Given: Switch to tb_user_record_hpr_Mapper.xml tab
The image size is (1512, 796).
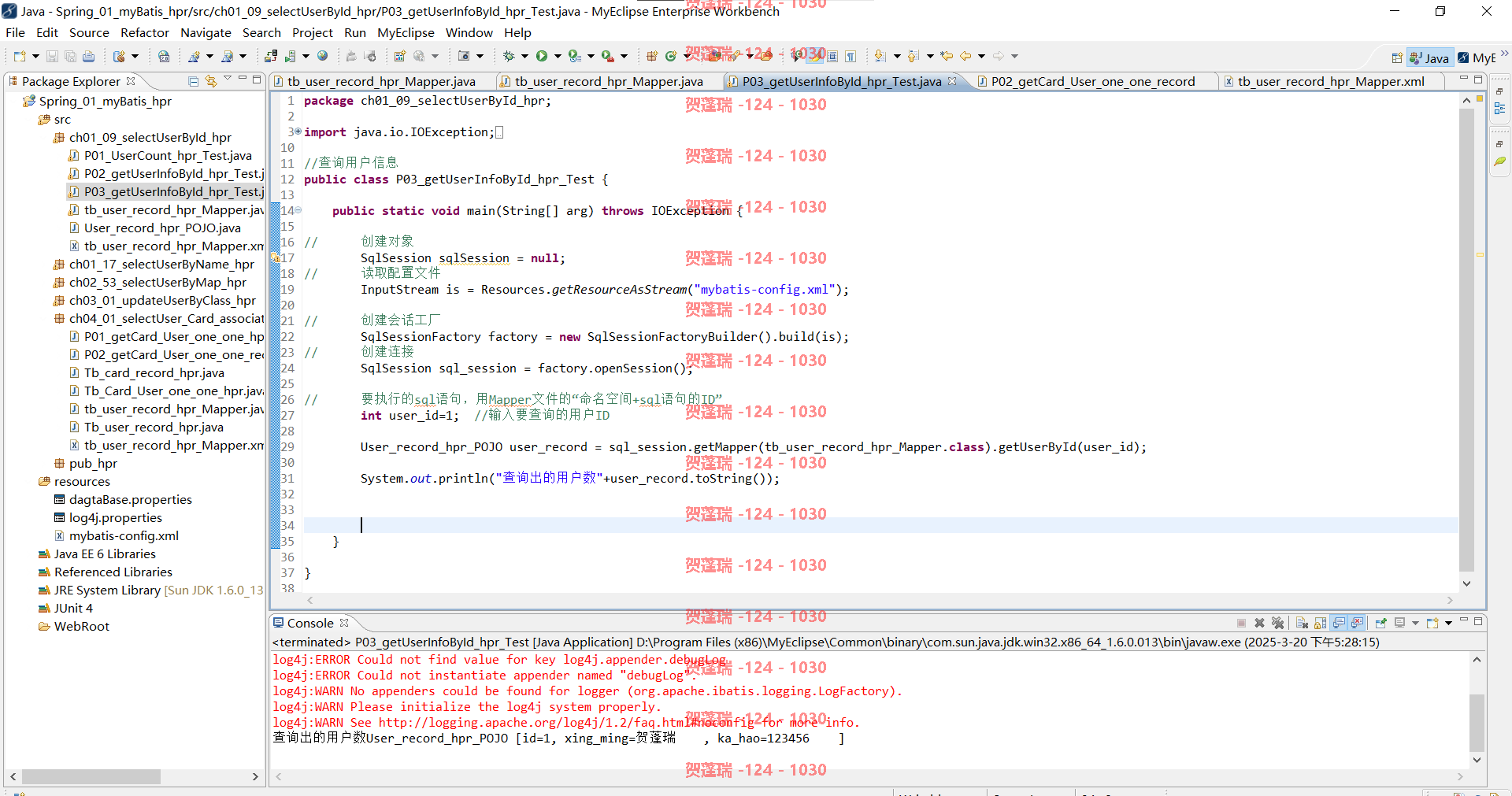Looking at the screenshot, I should pos(1331,81).
